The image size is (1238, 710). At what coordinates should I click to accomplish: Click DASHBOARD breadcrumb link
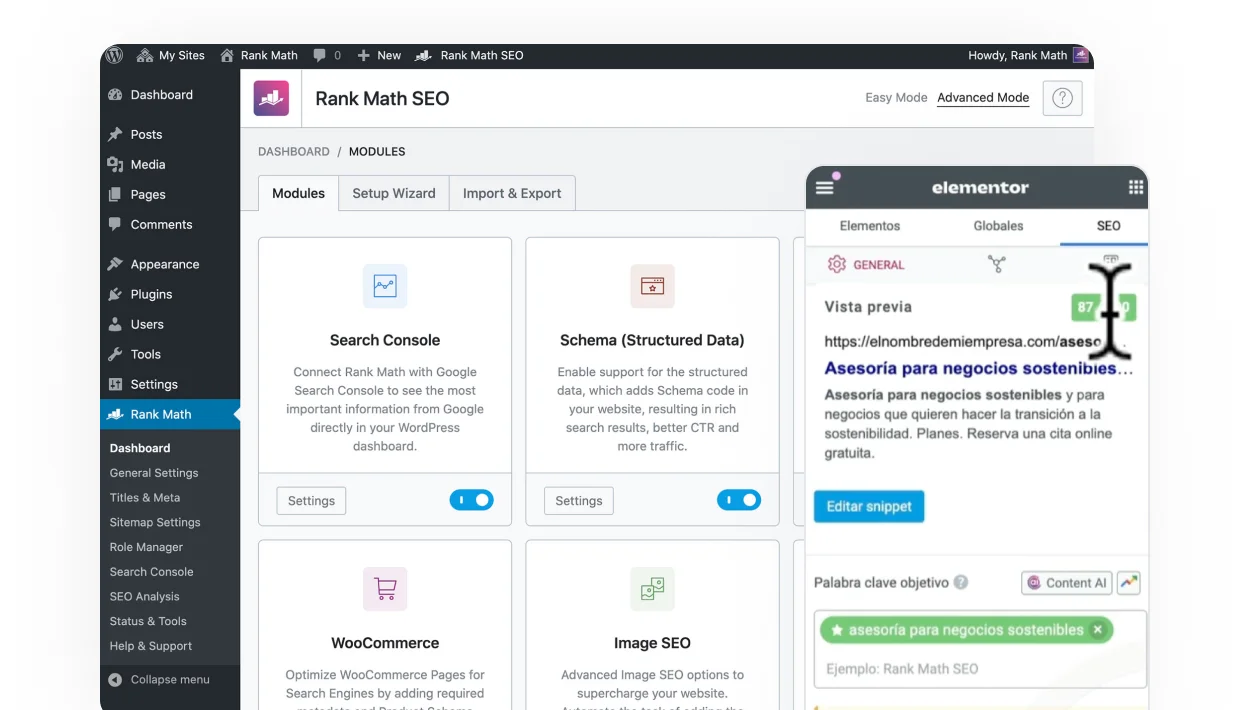[x=294, y=152]
